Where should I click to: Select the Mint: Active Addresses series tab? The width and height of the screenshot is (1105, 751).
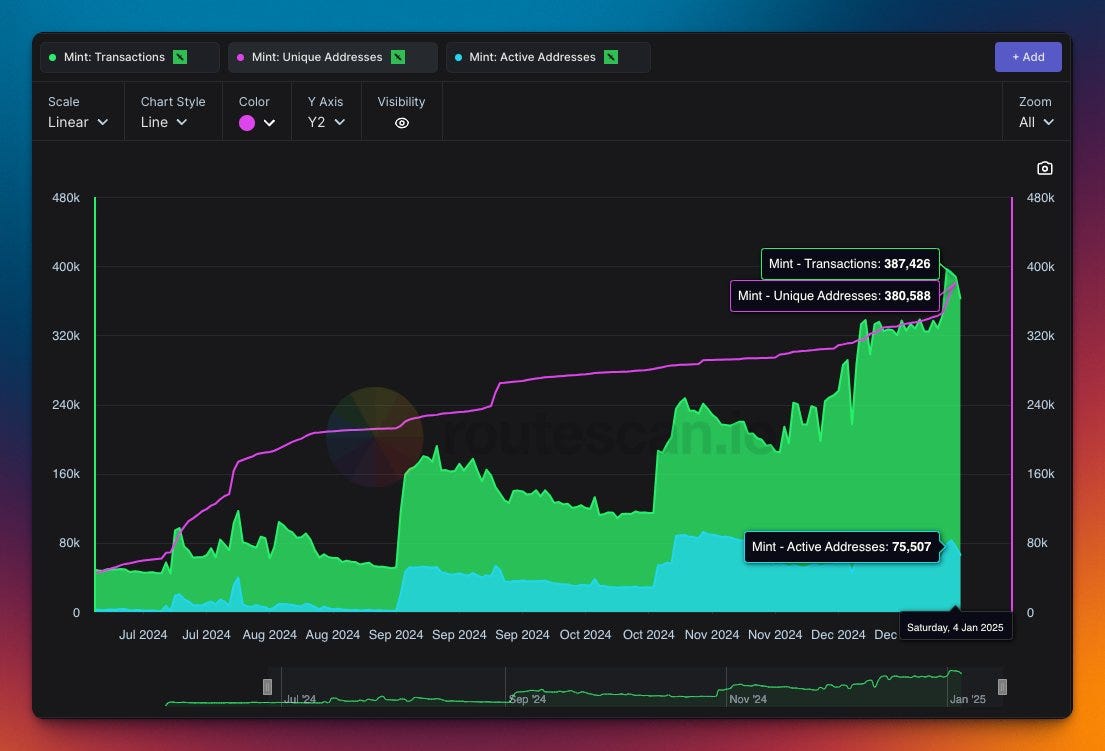(x=532, y=57)
